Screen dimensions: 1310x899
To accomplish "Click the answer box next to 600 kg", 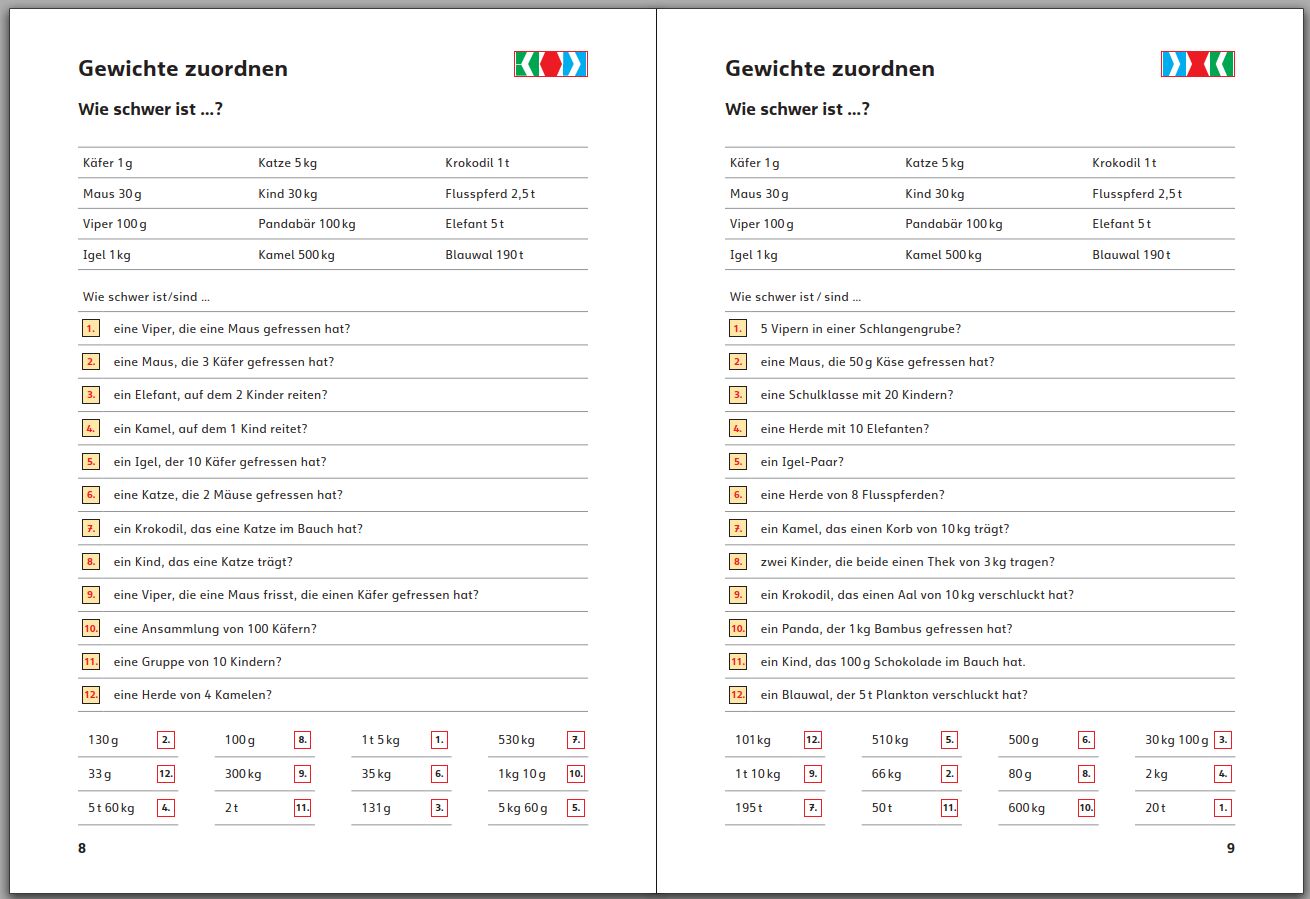I will tap(1086, 807).
